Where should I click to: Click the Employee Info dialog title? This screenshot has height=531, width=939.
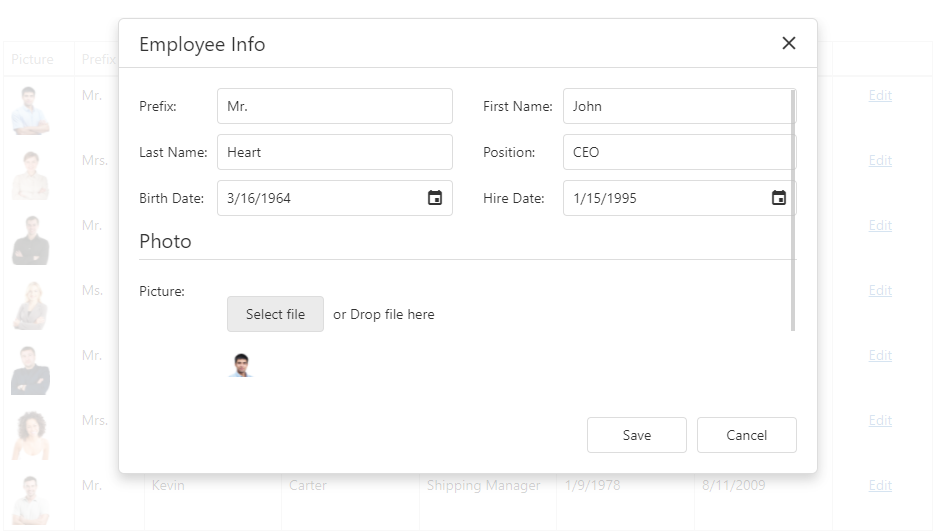202,44
